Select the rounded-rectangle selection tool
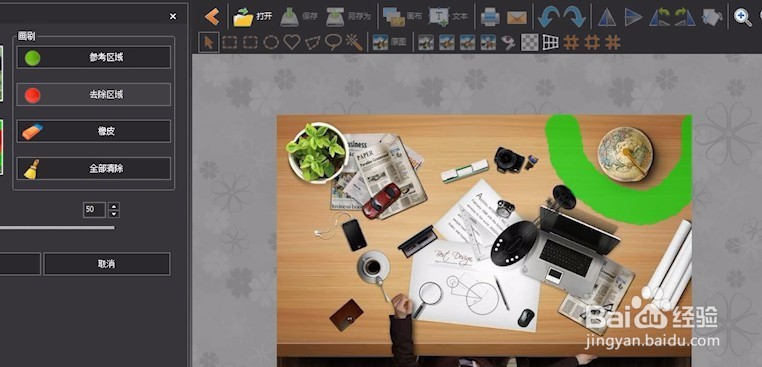 point(250,42)
